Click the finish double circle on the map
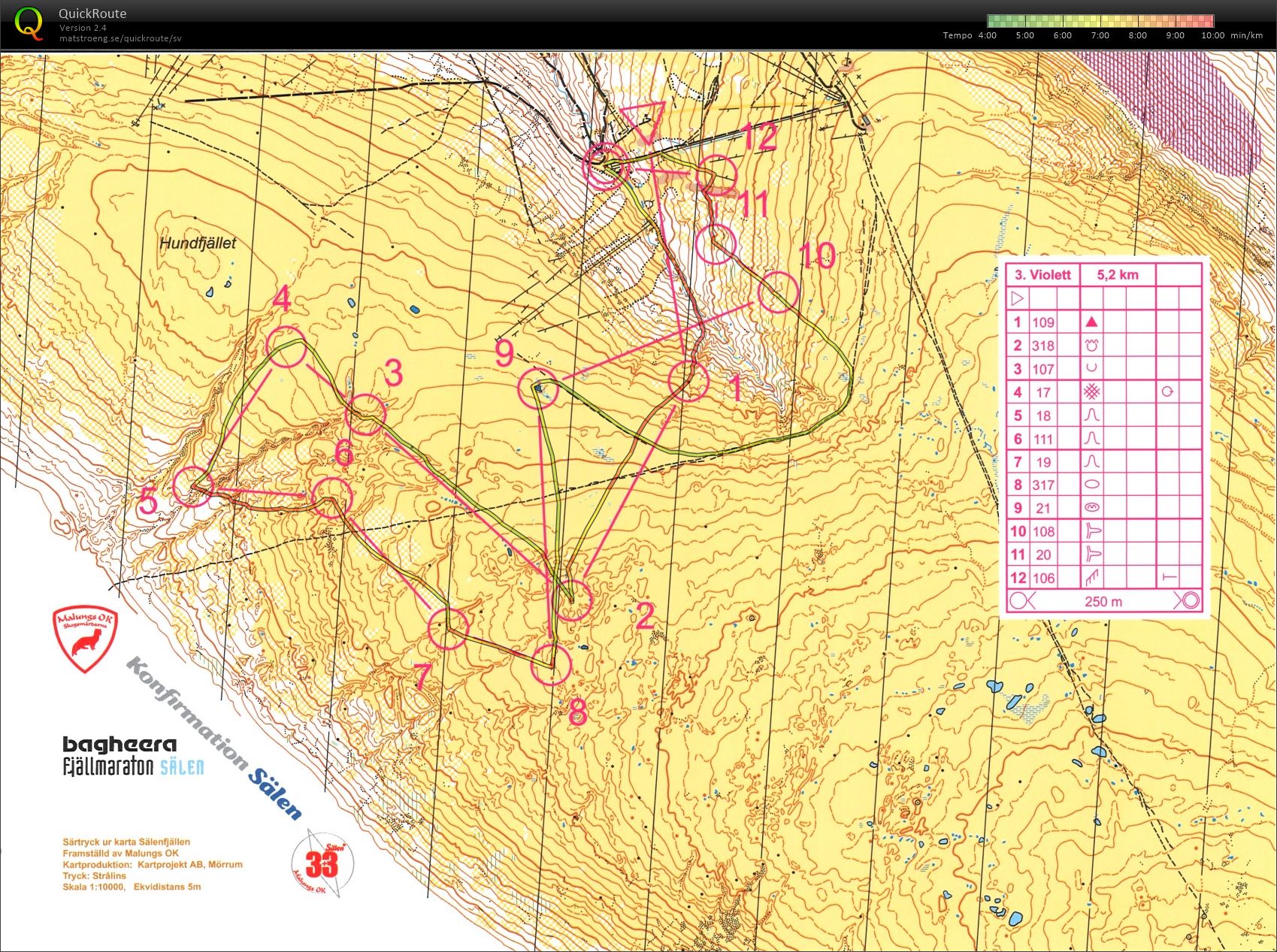Screen dimensions: 1277x952 click(x=605, y=168)
